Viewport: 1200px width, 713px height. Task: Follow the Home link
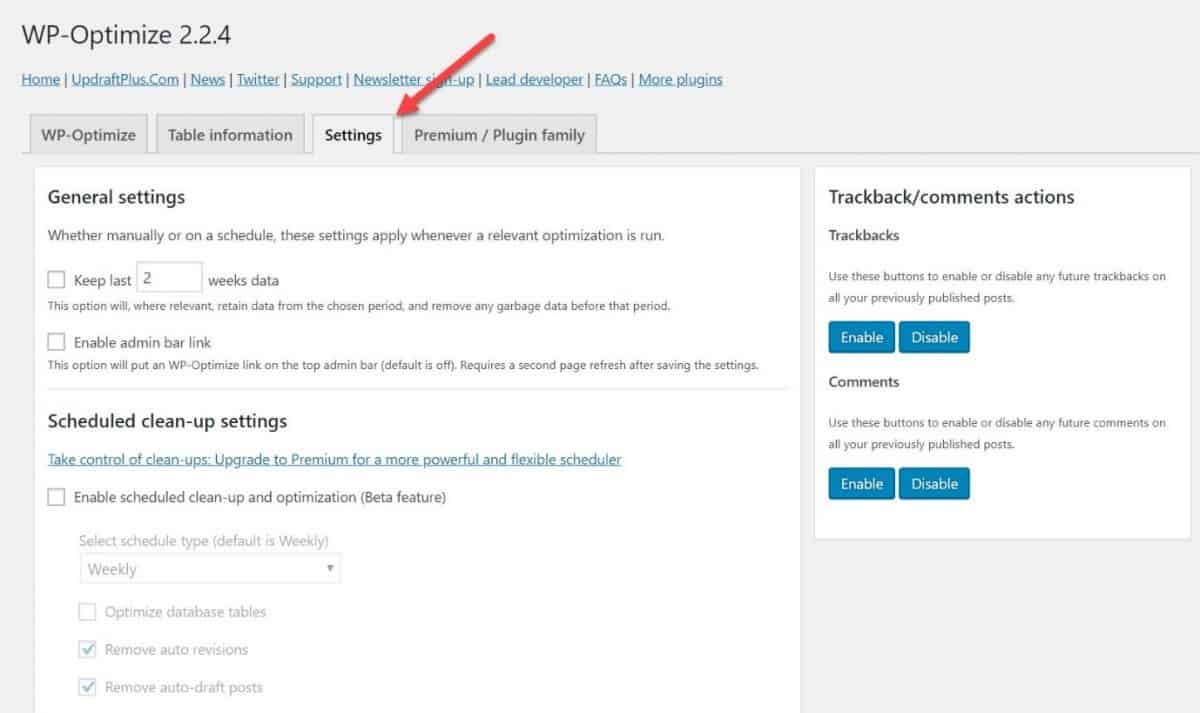[x=41, y=79]
